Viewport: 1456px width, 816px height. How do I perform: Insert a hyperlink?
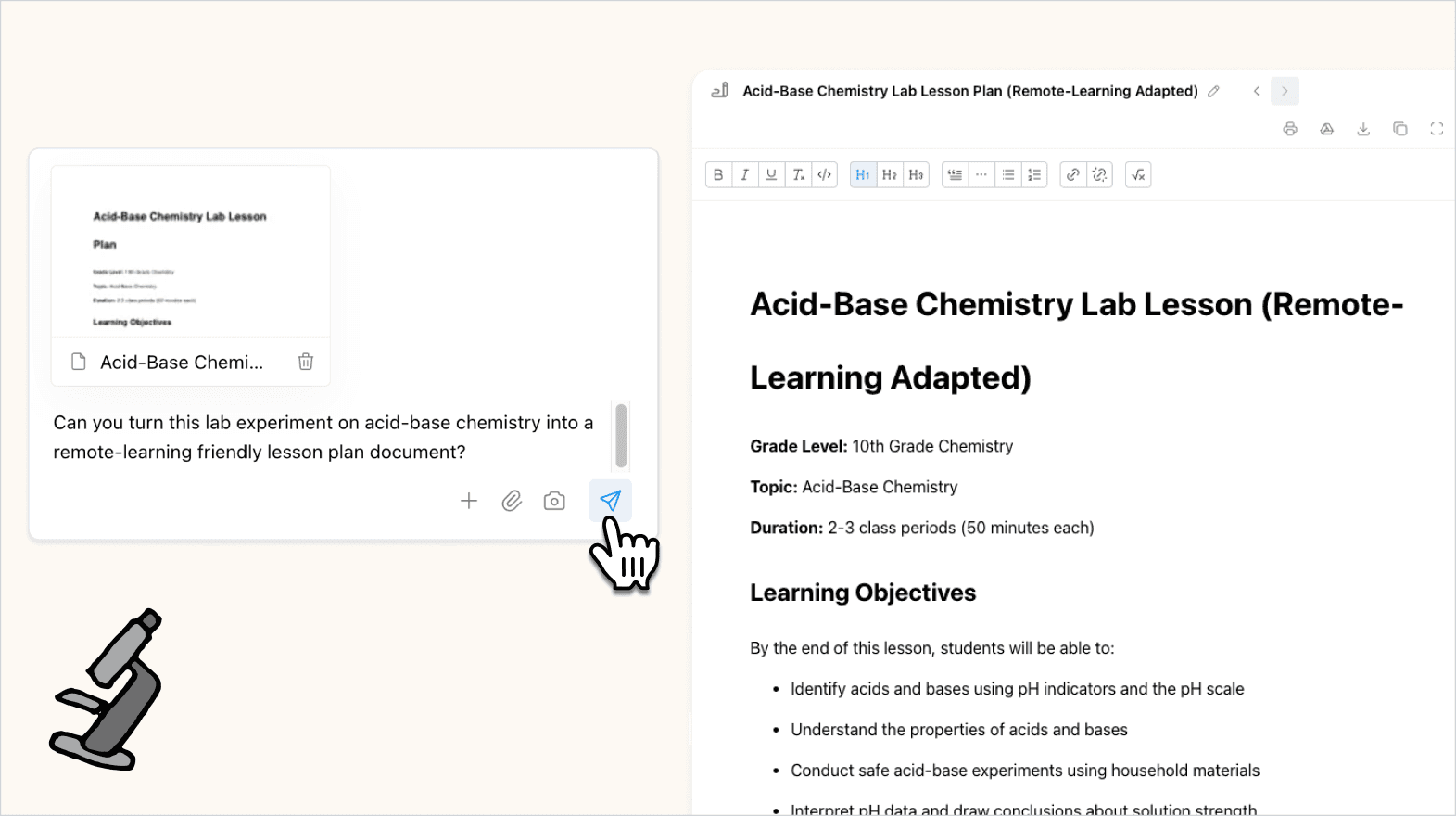(x=1073, y=174)
